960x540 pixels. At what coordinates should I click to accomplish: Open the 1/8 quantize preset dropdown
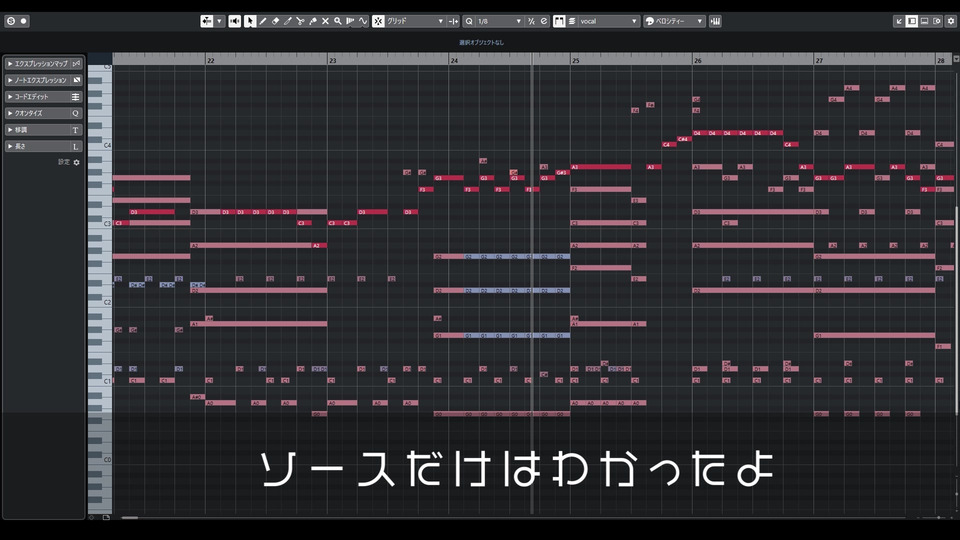coord(500,21)
